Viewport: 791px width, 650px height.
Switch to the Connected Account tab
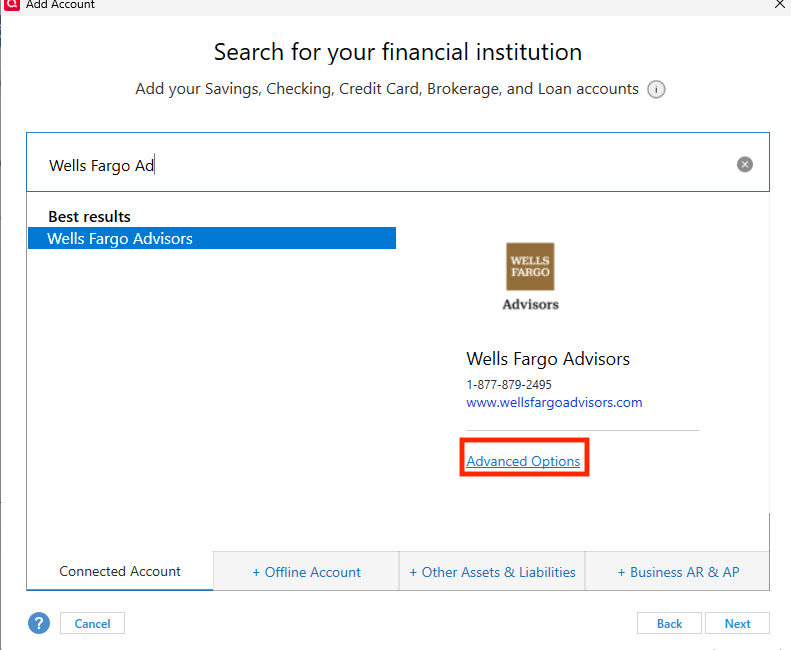120,571
